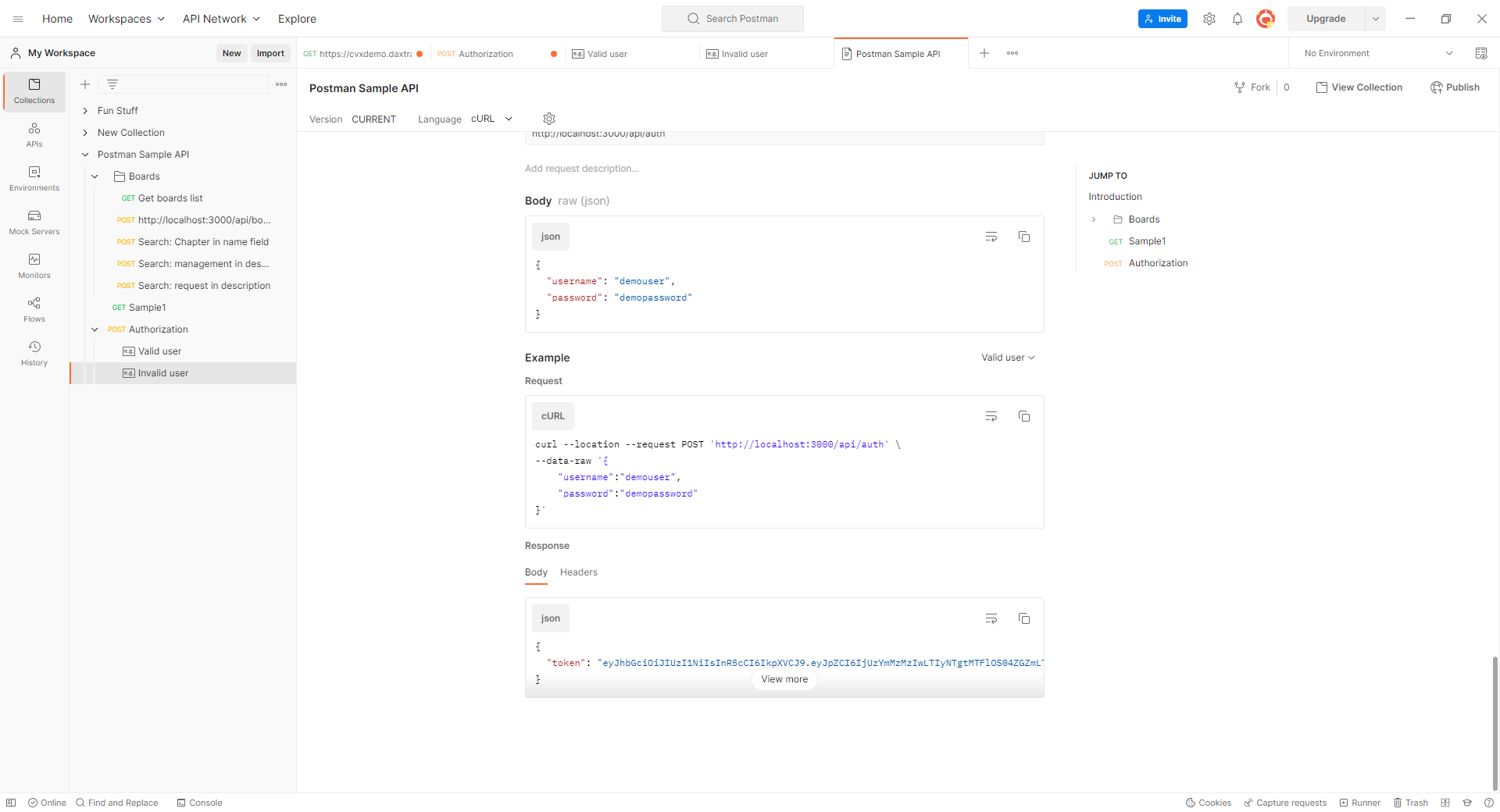
Task: Switch to the Invalid user tab
Action: 766,54
